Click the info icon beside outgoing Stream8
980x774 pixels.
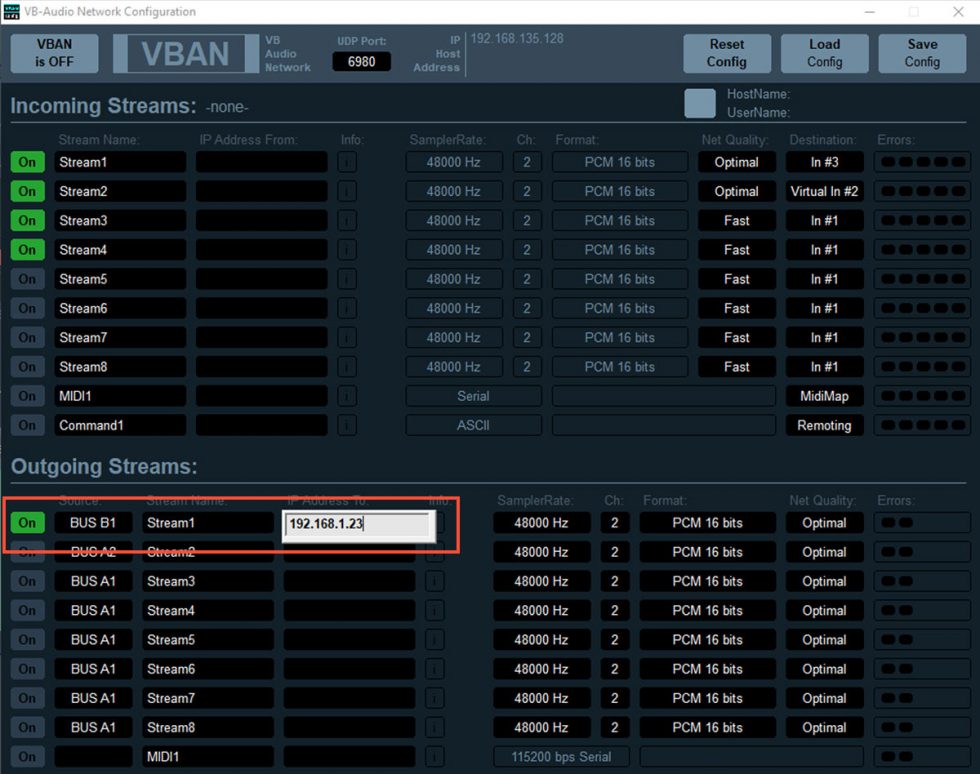click(x=433, y=727)
